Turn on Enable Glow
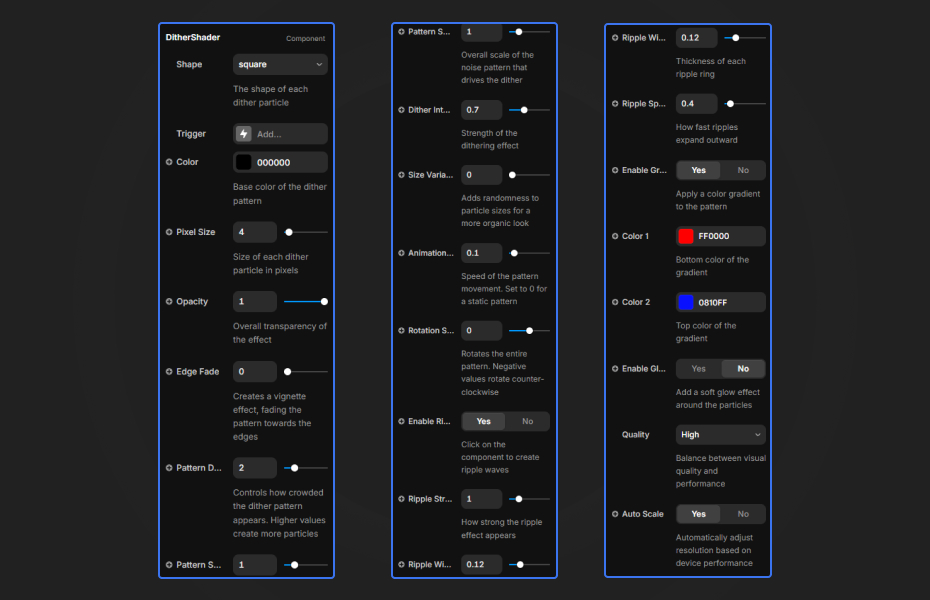Screen dimensions: 930x600 pyautogui.click(x=697, y=368)
